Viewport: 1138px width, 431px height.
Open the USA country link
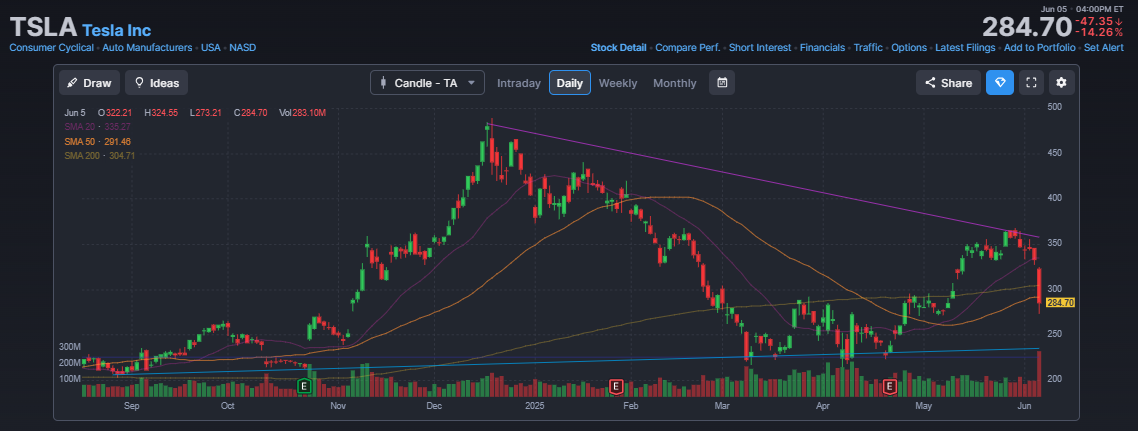coord(210,47)
